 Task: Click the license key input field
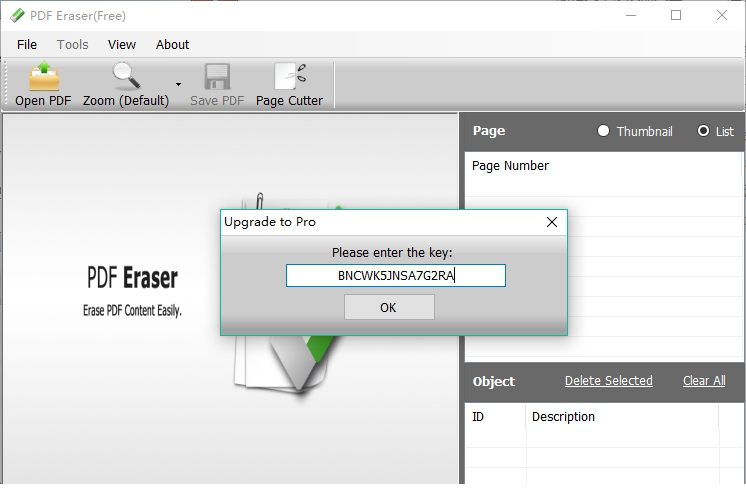[396, 276]
